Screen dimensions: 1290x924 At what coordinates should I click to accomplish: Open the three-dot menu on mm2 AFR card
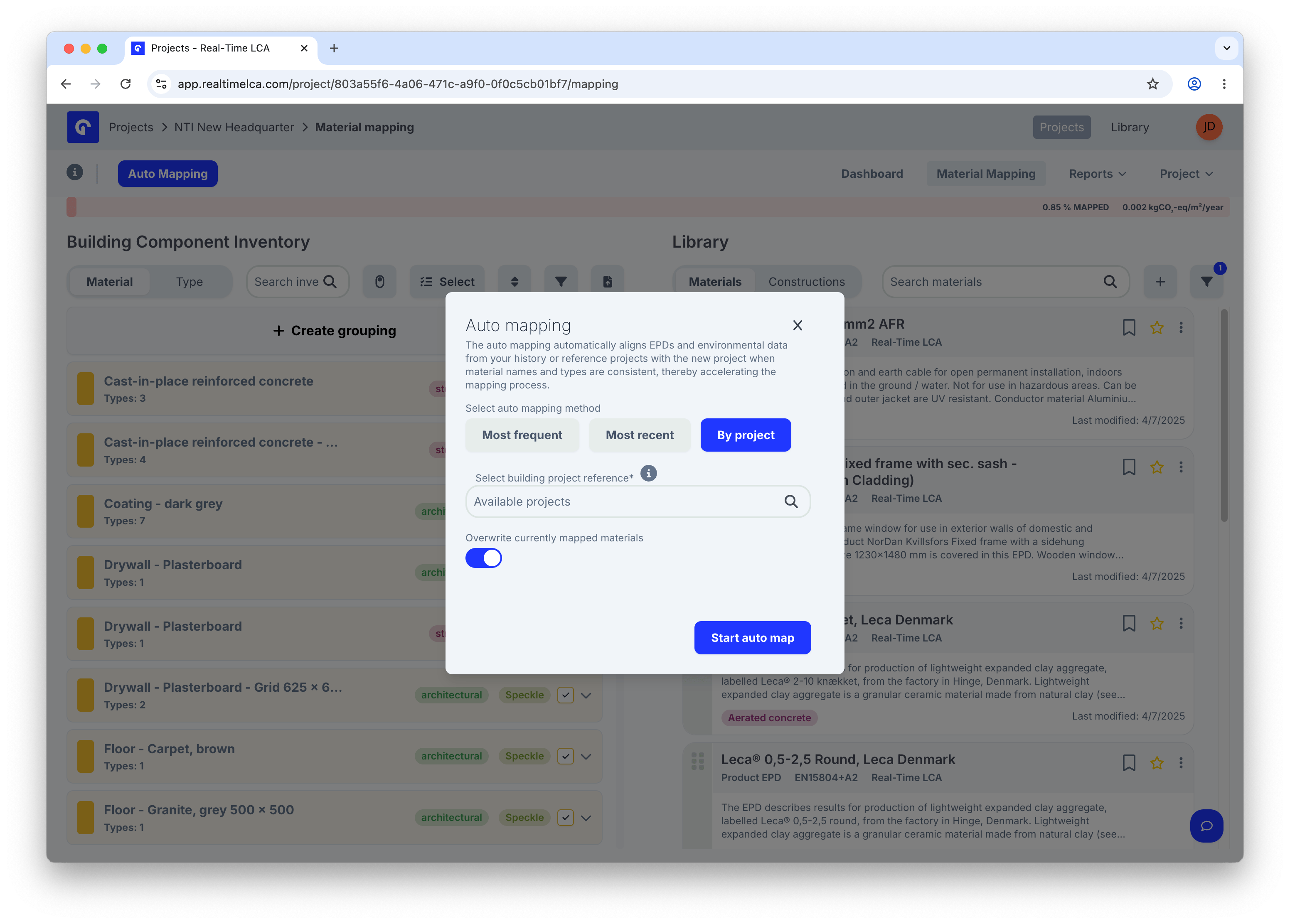click(x=1181, y=327)
